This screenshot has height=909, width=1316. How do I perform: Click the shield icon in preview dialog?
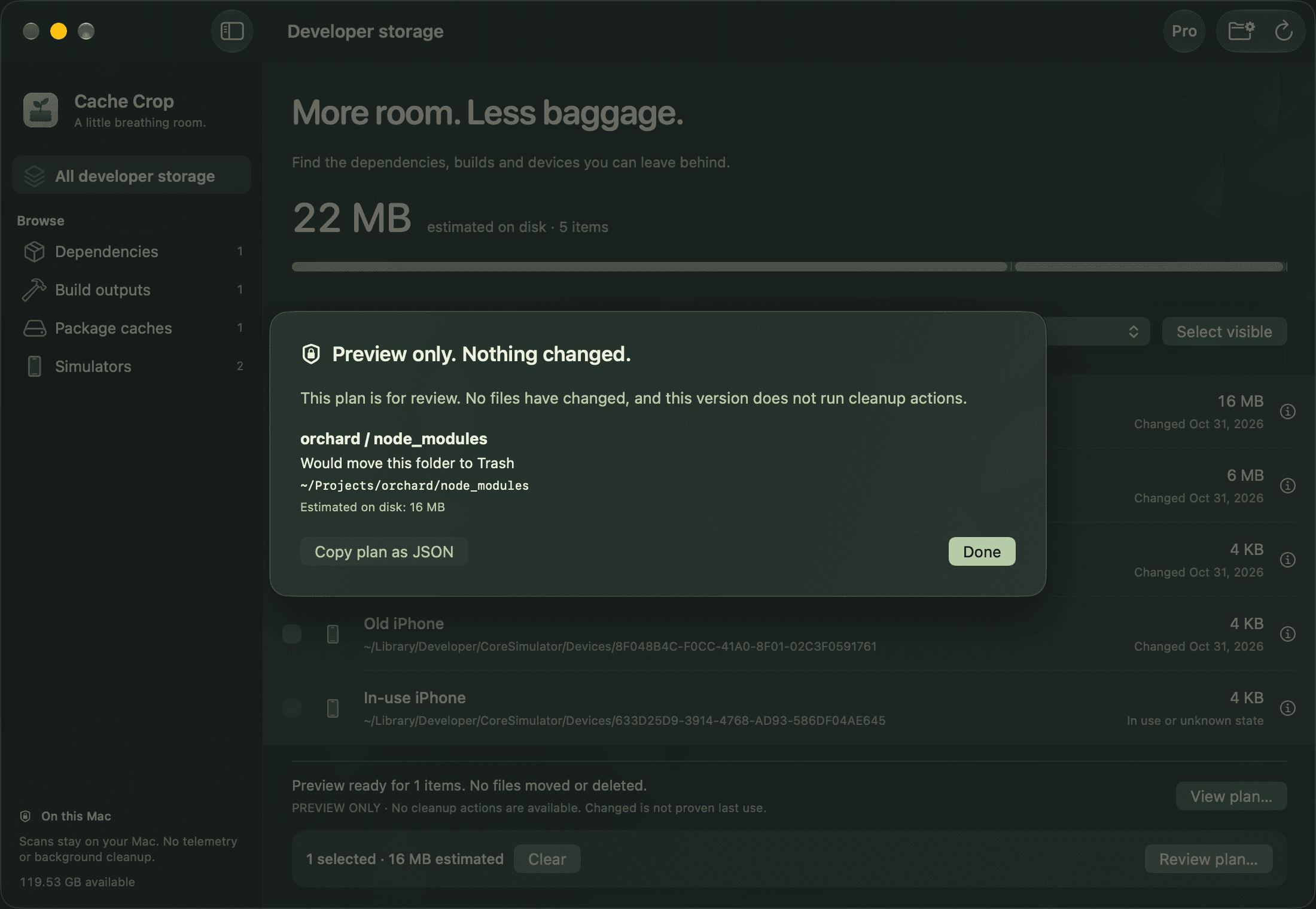(x=311, y=354)
